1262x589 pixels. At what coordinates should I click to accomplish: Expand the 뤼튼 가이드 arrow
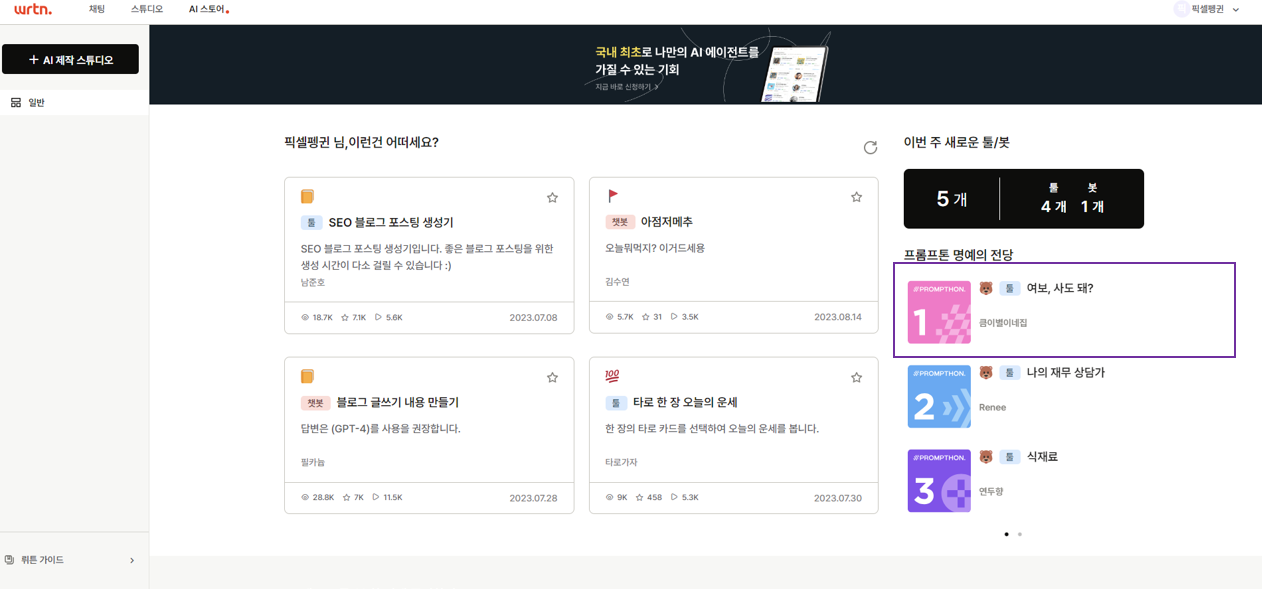(x=132, y=560)
